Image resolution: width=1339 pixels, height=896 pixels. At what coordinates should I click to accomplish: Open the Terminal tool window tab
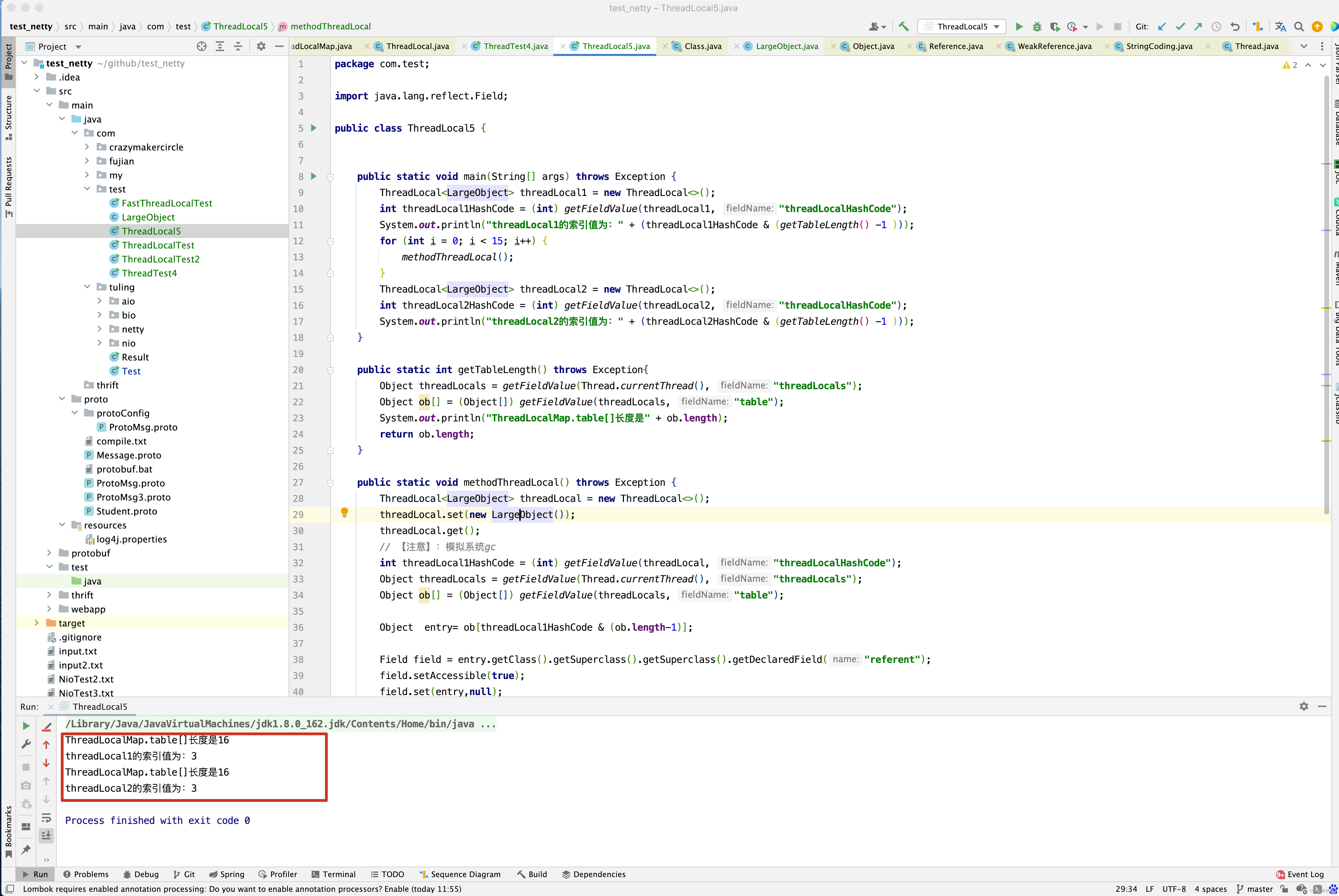[333, 874]
